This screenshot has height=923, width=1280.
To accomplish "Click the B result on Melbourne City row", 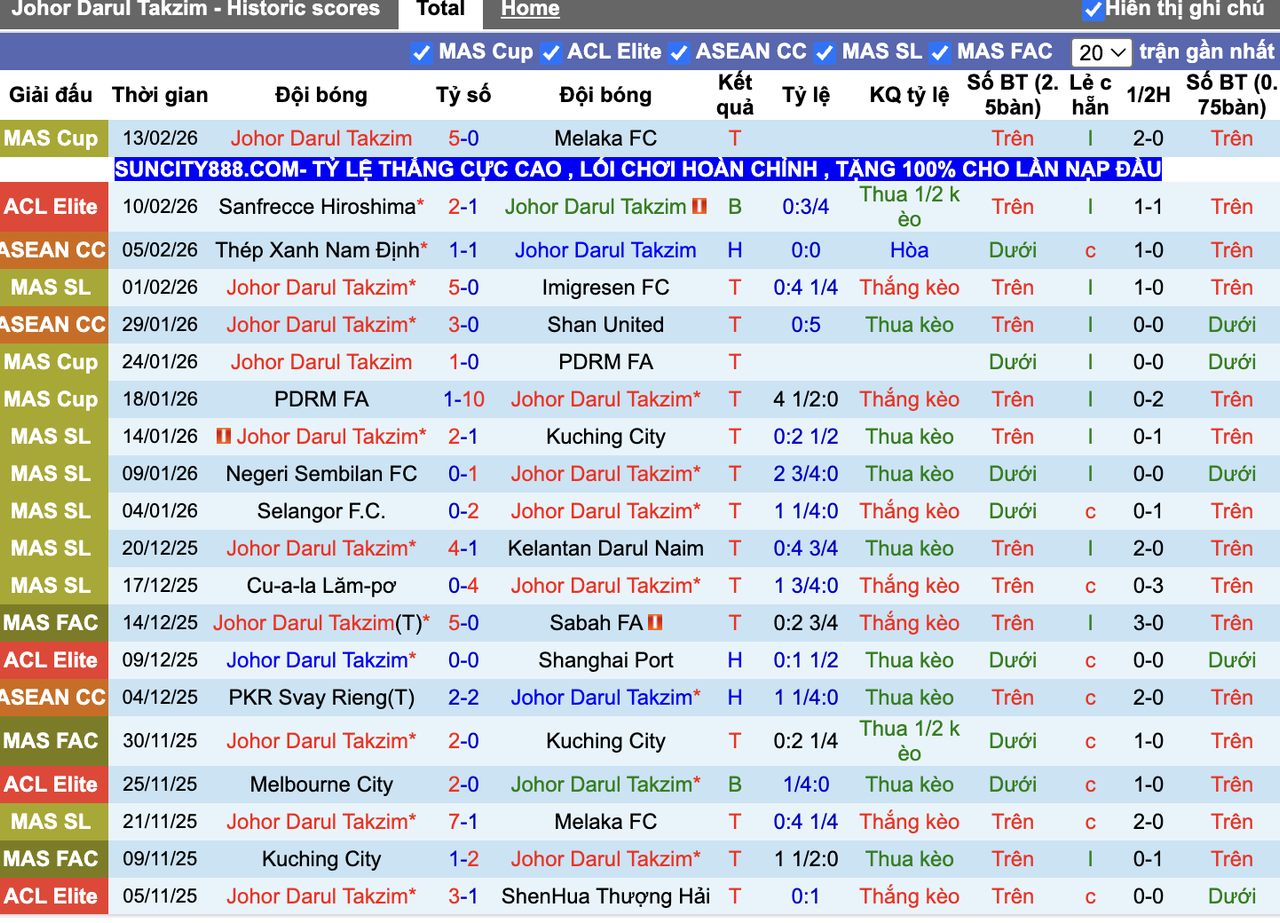I will pos(735,784).
